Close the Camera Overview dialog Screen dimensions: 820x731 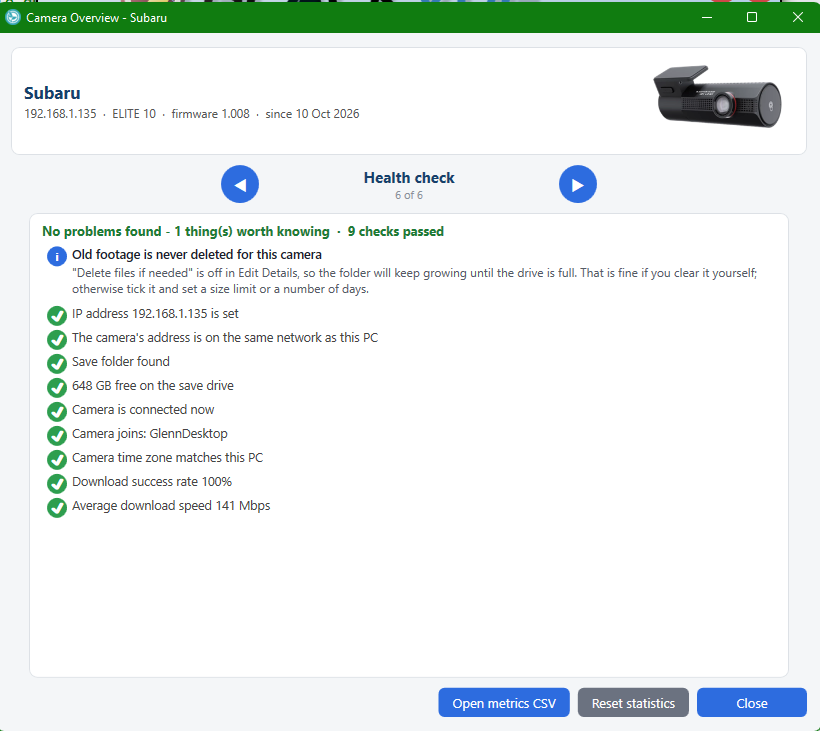[751, 703]
